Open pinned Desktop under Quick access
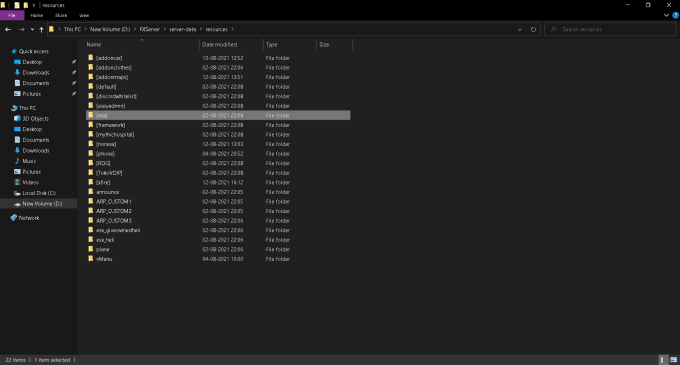This screenshot has height=365, width=680. [x=32, y=62]
